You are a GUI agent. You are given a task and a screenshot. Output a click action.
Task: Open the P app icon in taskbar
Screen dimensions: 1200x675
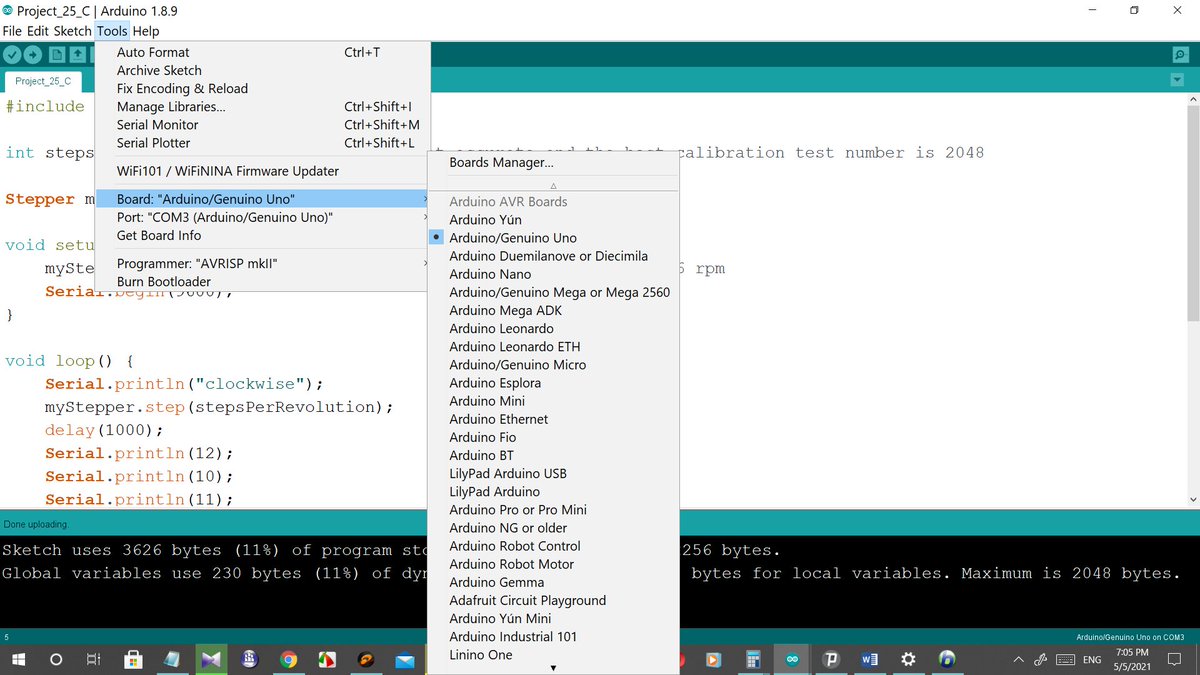[830, 660]
